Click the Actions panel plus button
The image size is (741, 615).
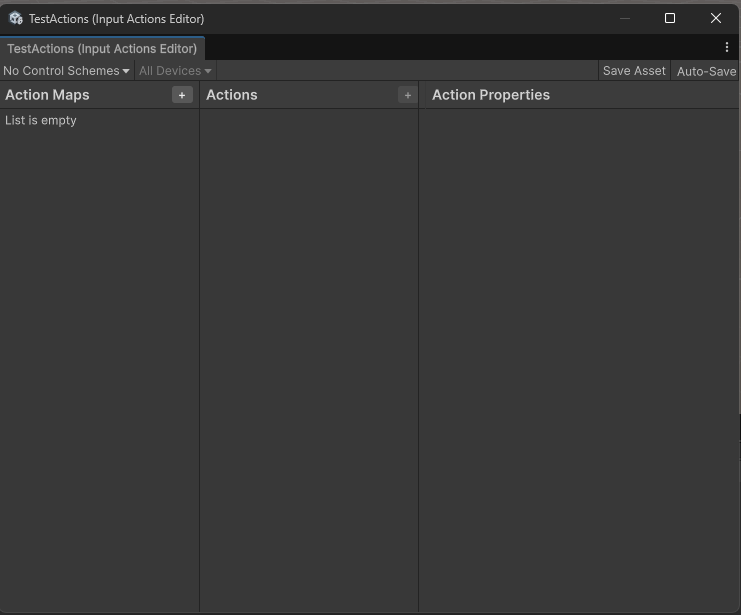407,95
